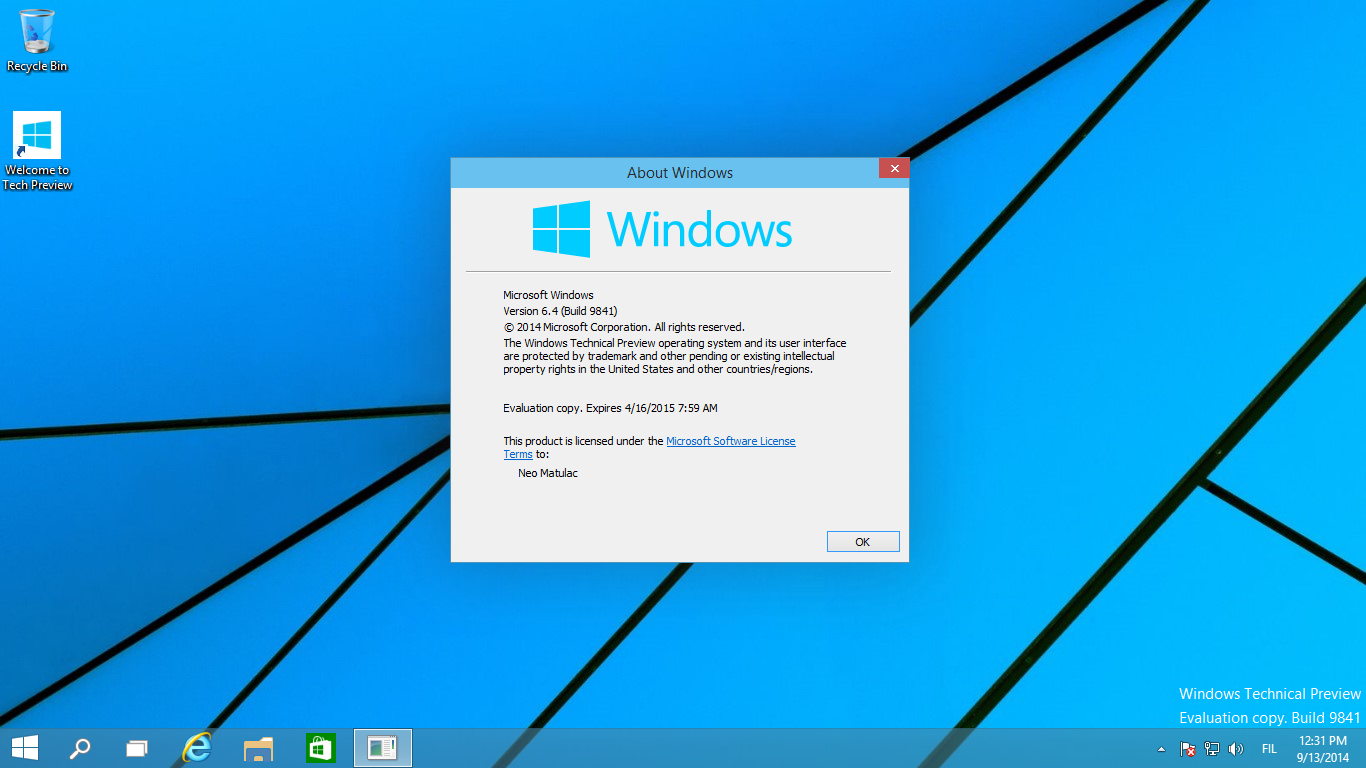Select the active About Windows taskbar button
The height and width of the screenshot is (768, 1366).
382,747
